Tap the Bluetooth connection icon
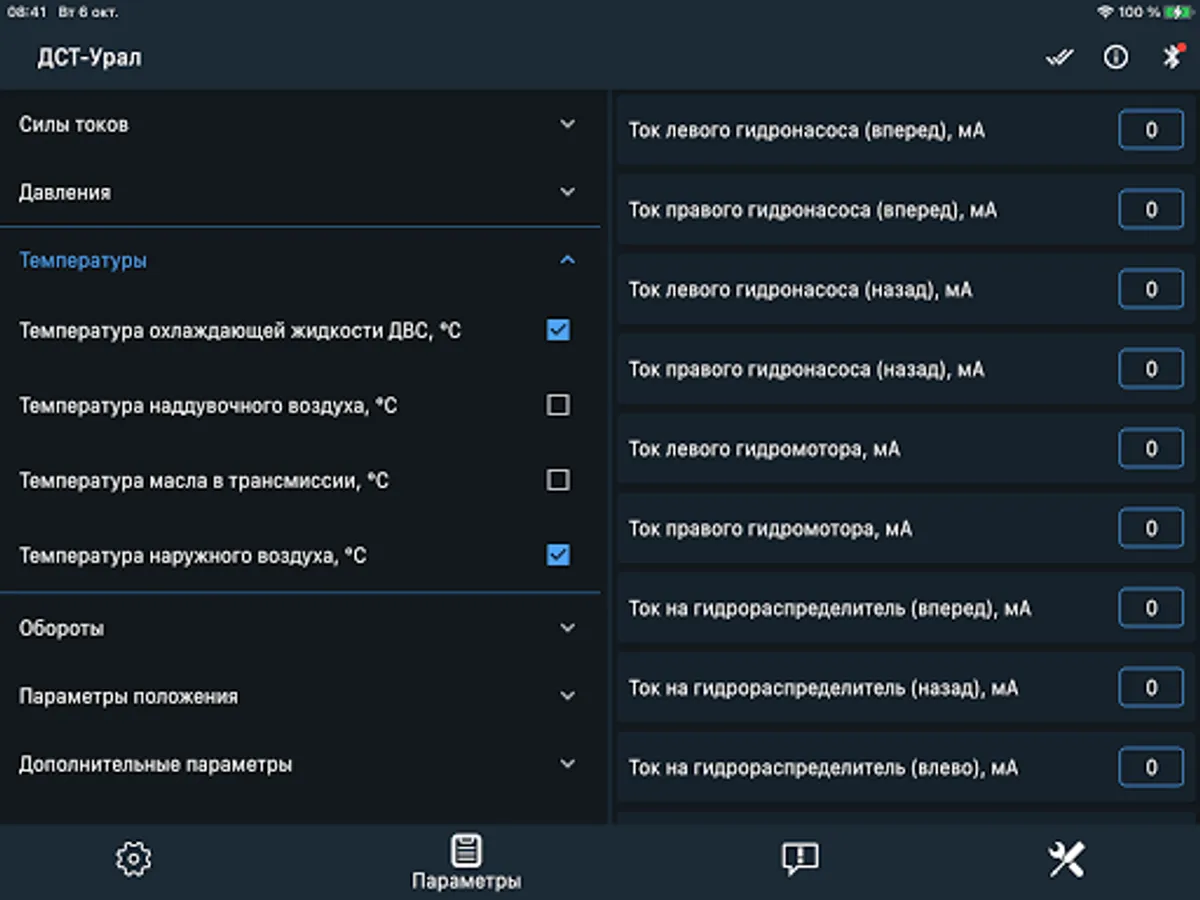The image size is (1200, 900). coord(1172,57)
